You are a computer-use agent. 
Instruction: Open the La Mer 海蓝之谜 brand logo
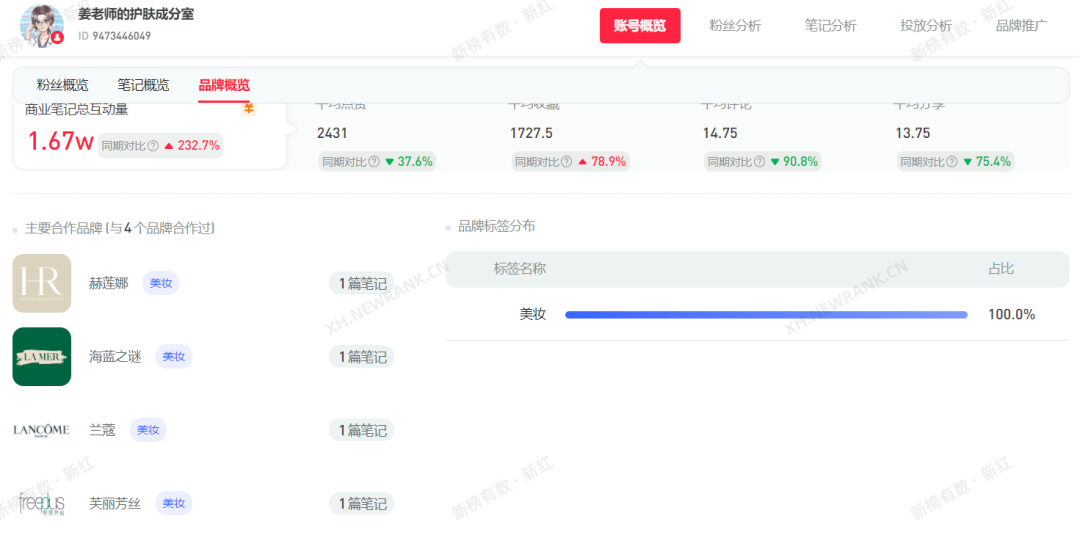click(x=42, y=357)
